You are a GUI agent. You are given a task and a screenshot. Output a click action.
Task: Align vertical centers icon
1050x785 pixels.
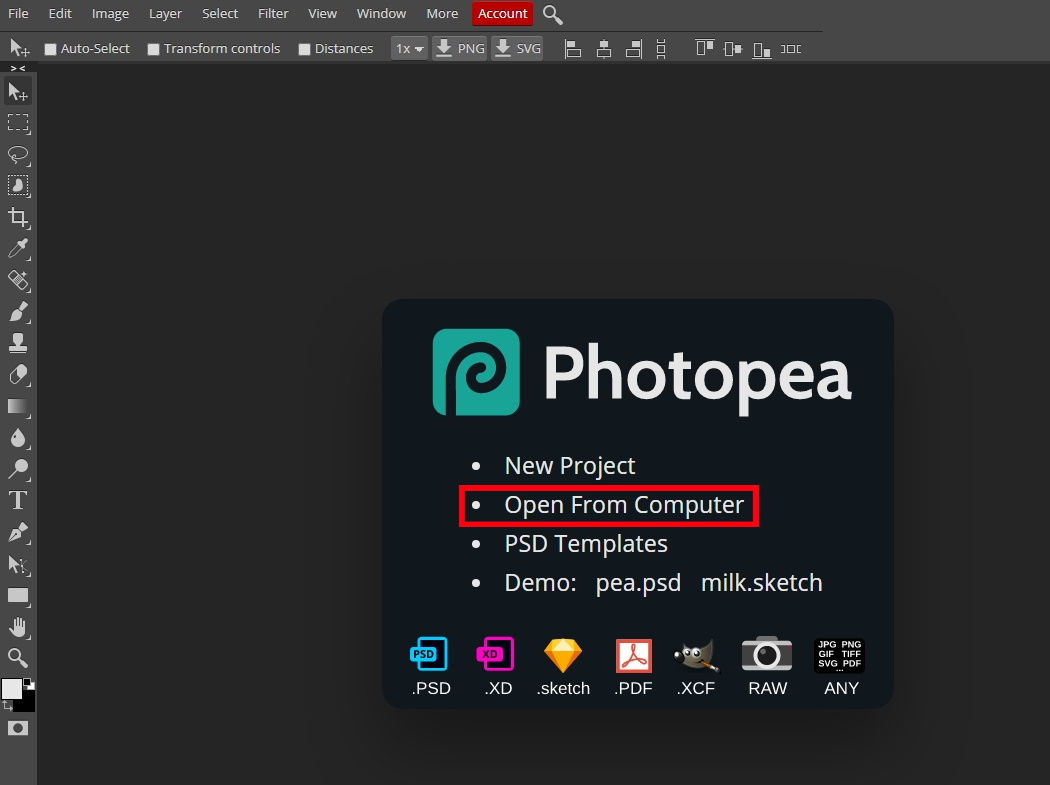tap(733, 48)
